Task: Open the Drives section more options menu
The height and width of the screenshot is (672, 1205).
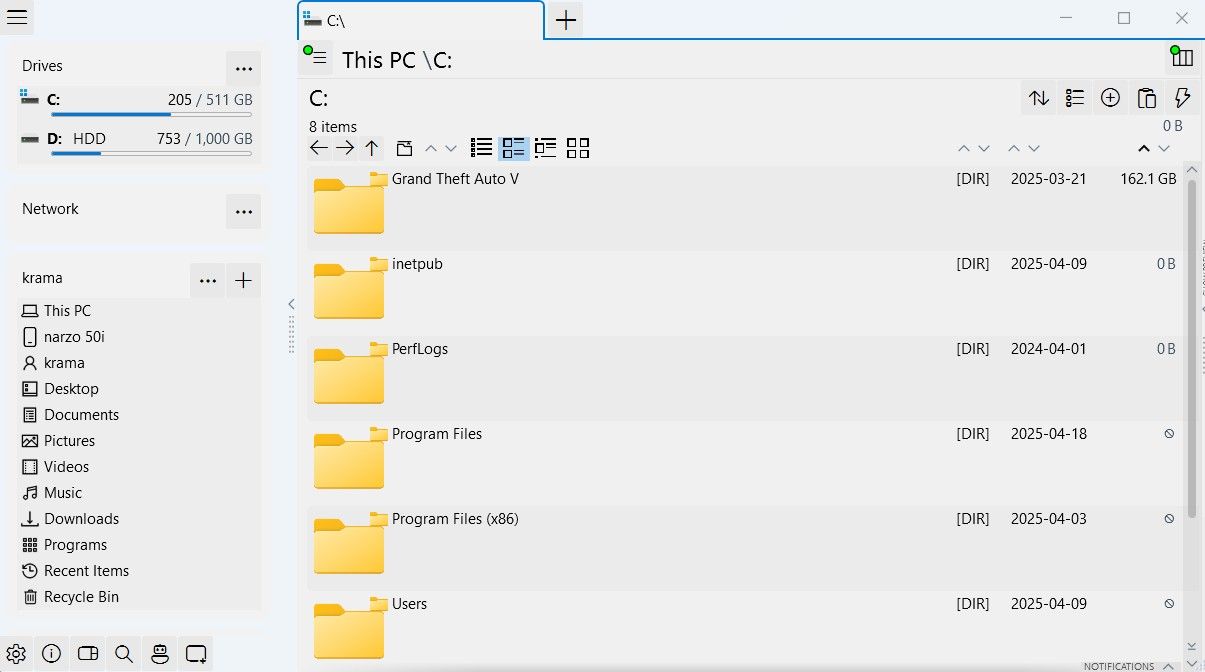Action: pyautogui.click(x=243, y=69)
